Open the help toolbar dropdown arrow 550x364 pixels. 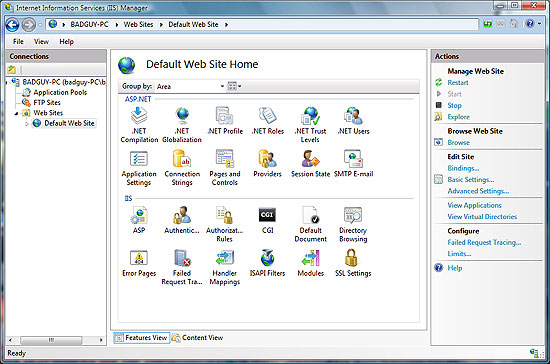point(539,24)
